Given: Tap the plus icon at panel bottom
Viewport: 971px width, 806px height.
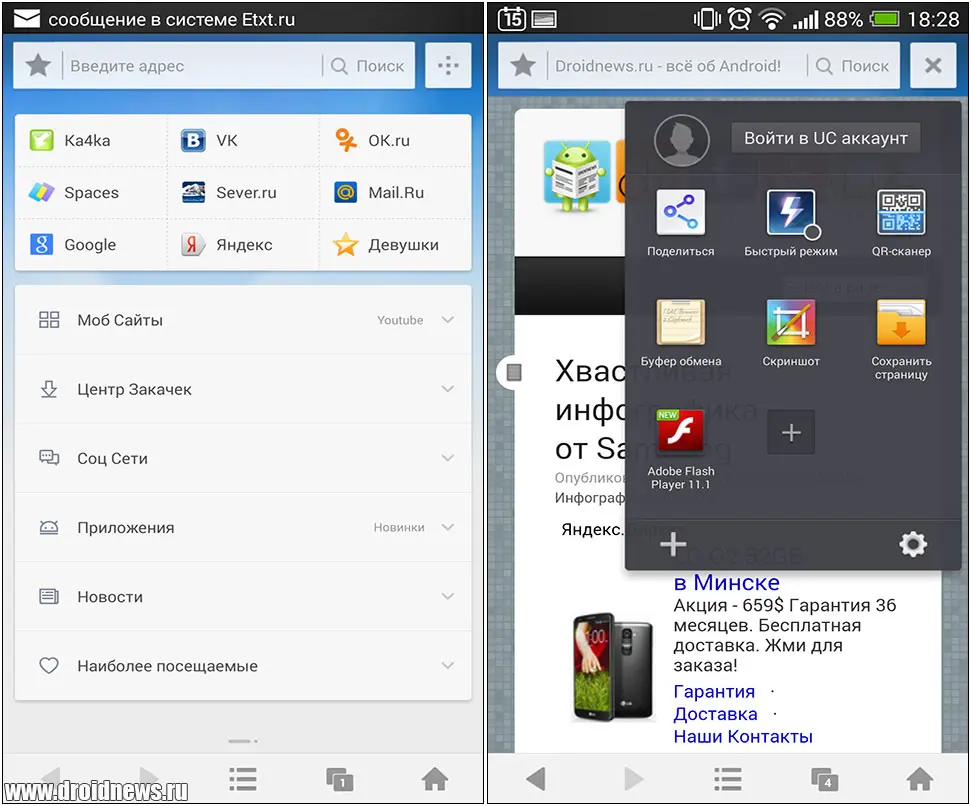Looking at the screenshot, I should point(673,545).
